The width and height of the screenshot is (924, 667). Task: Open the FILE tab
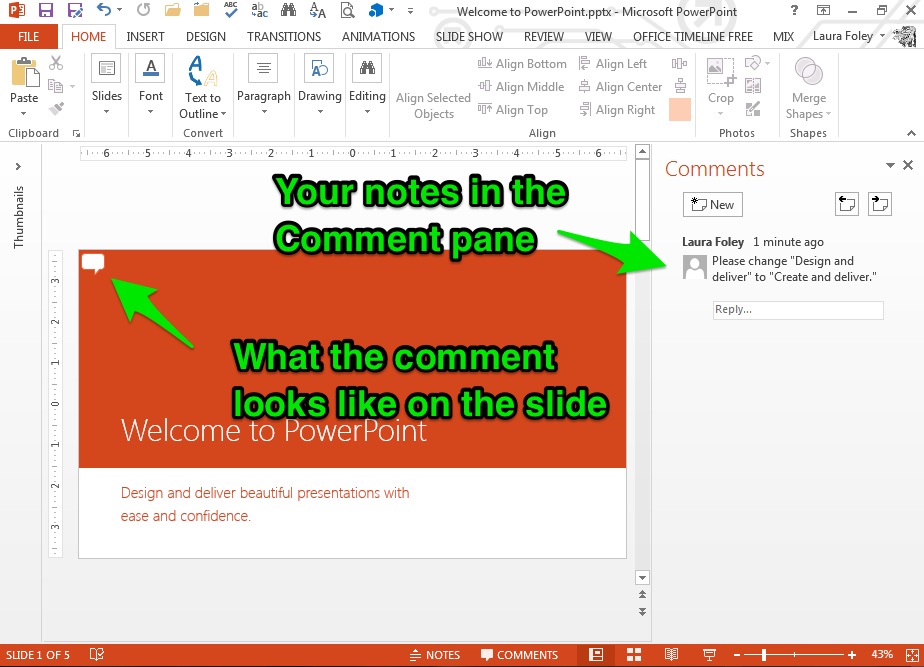tap(29, 37)
